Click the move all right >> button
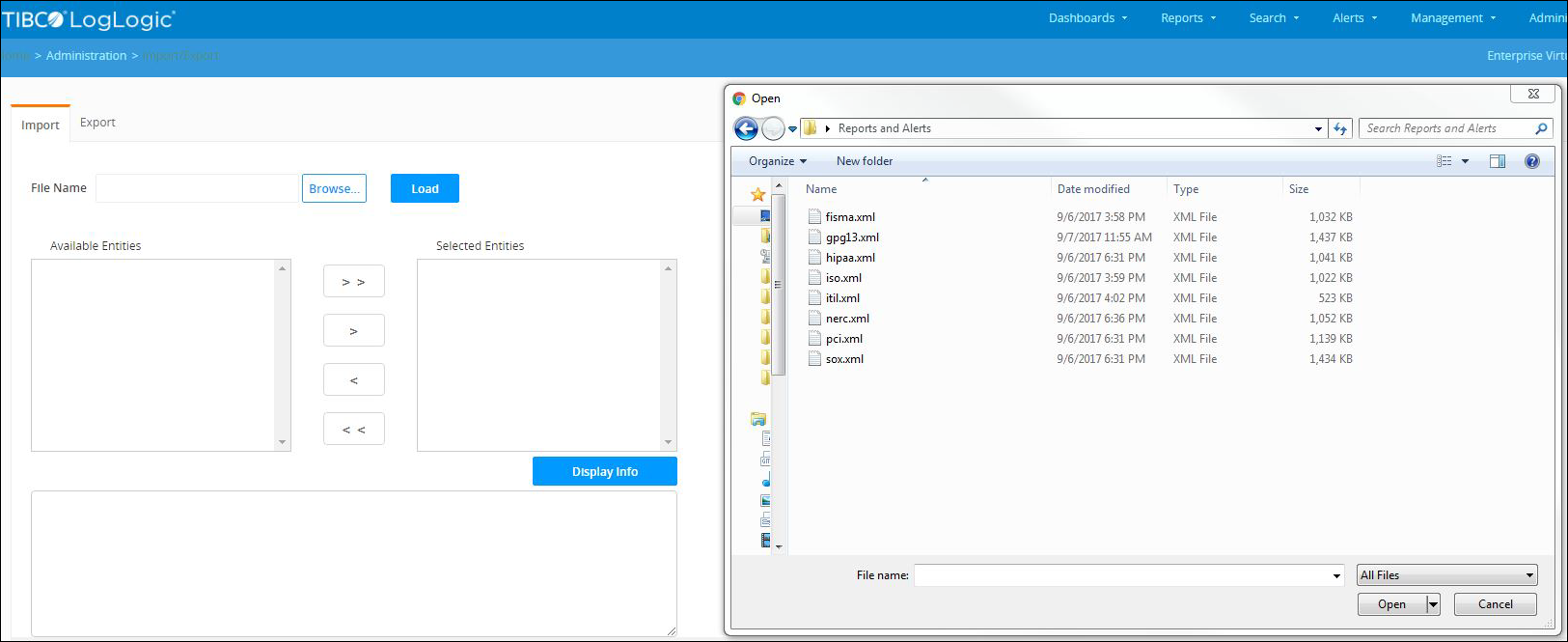 click(x=353, y=282)
